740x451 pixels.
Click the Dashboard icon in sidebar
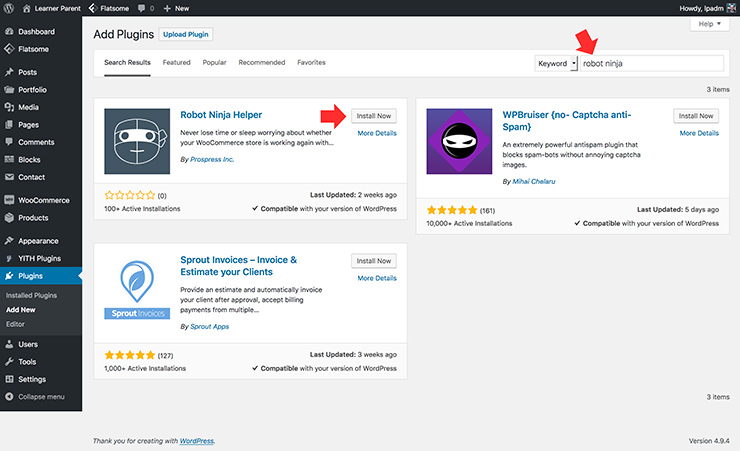coord(9,32)
